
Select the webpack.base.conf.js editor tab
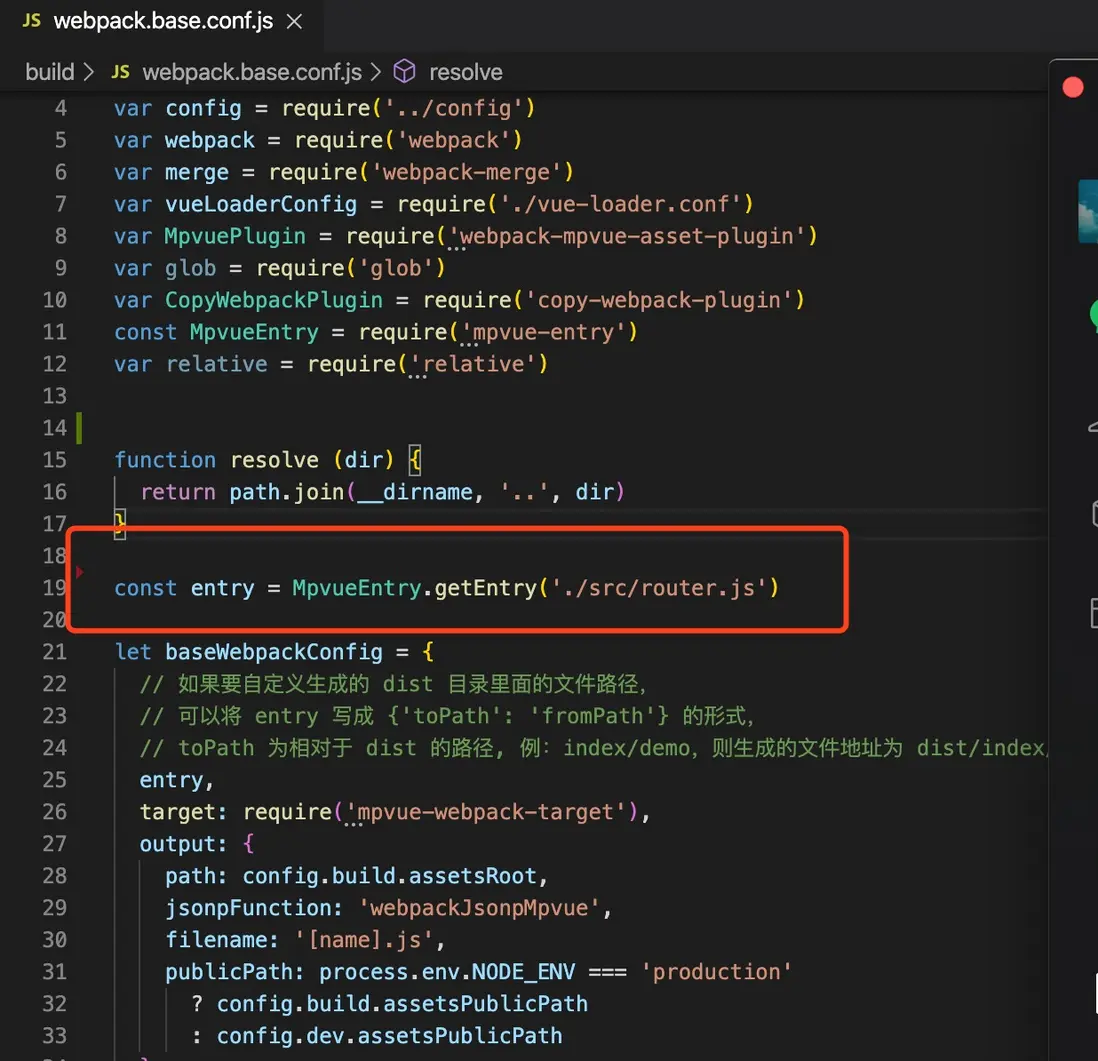[162, 22]
